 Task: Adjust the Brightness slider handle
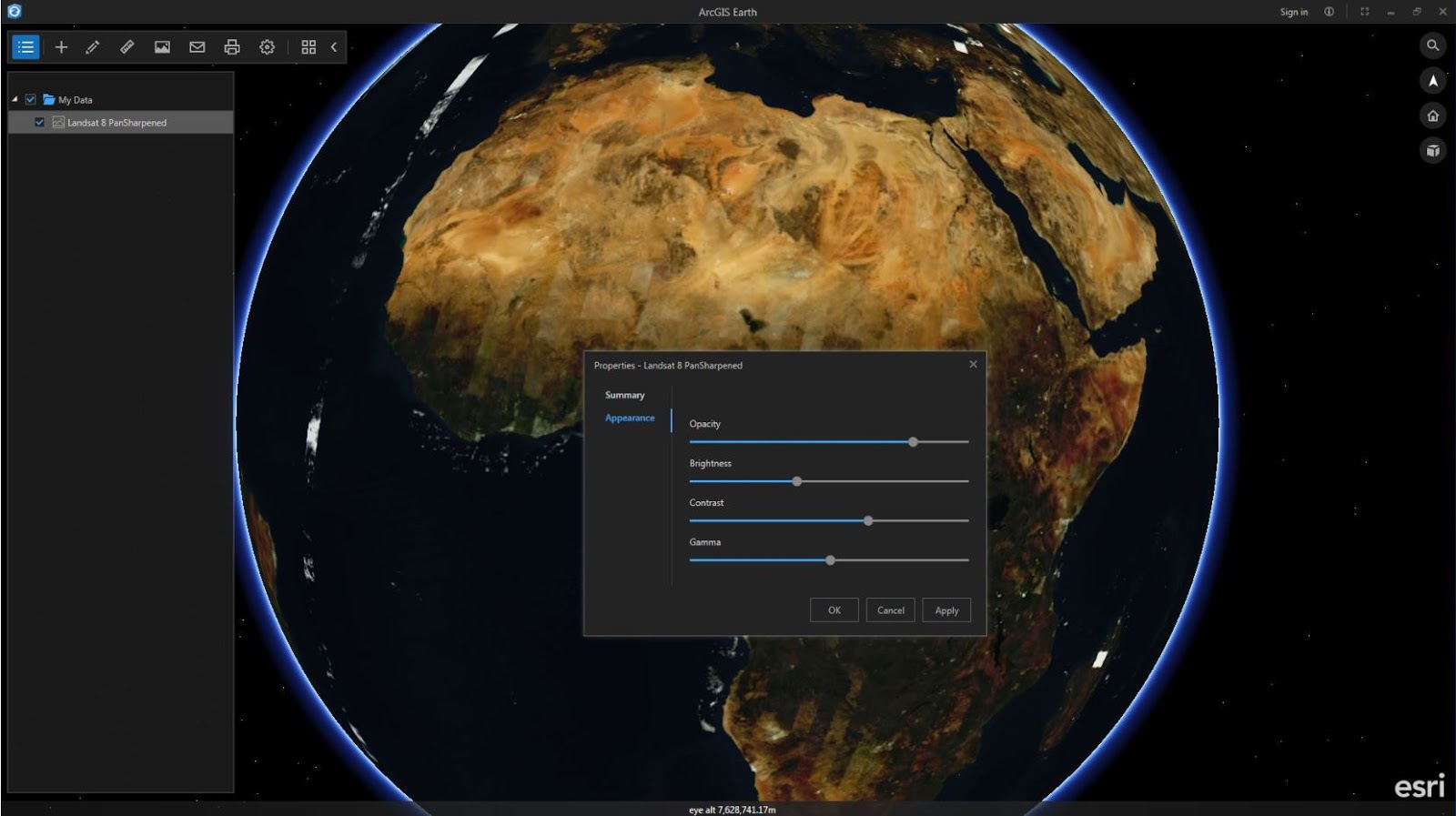point(797,481)
